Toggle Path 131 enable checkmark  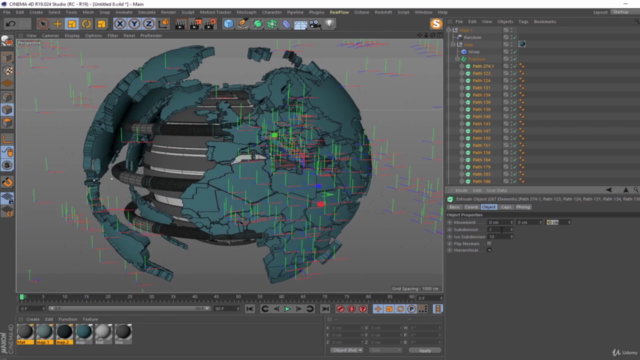click(x=515, y=88)
